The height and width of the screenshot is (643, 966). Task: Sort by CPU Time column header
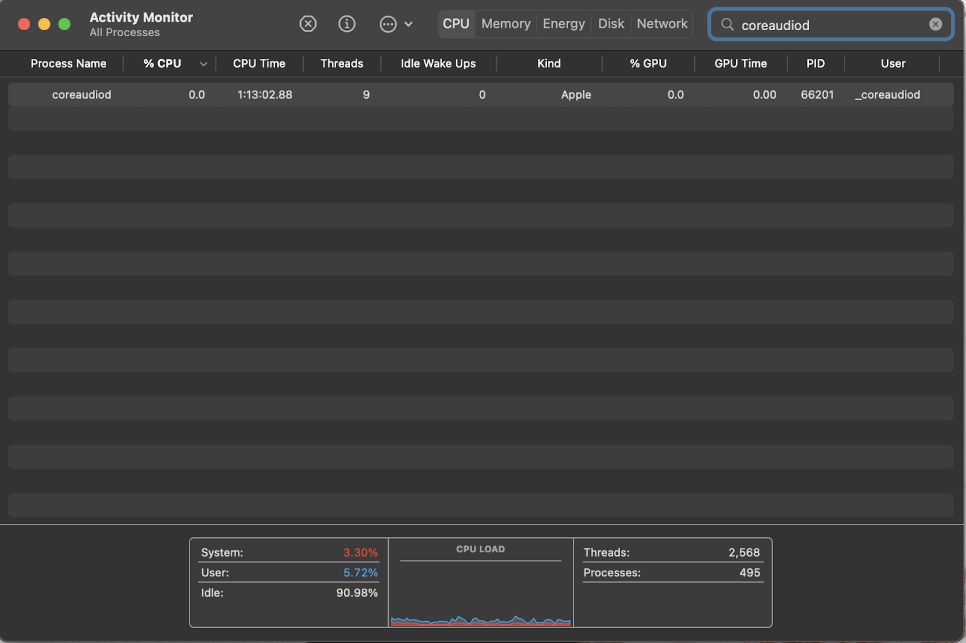259,64
